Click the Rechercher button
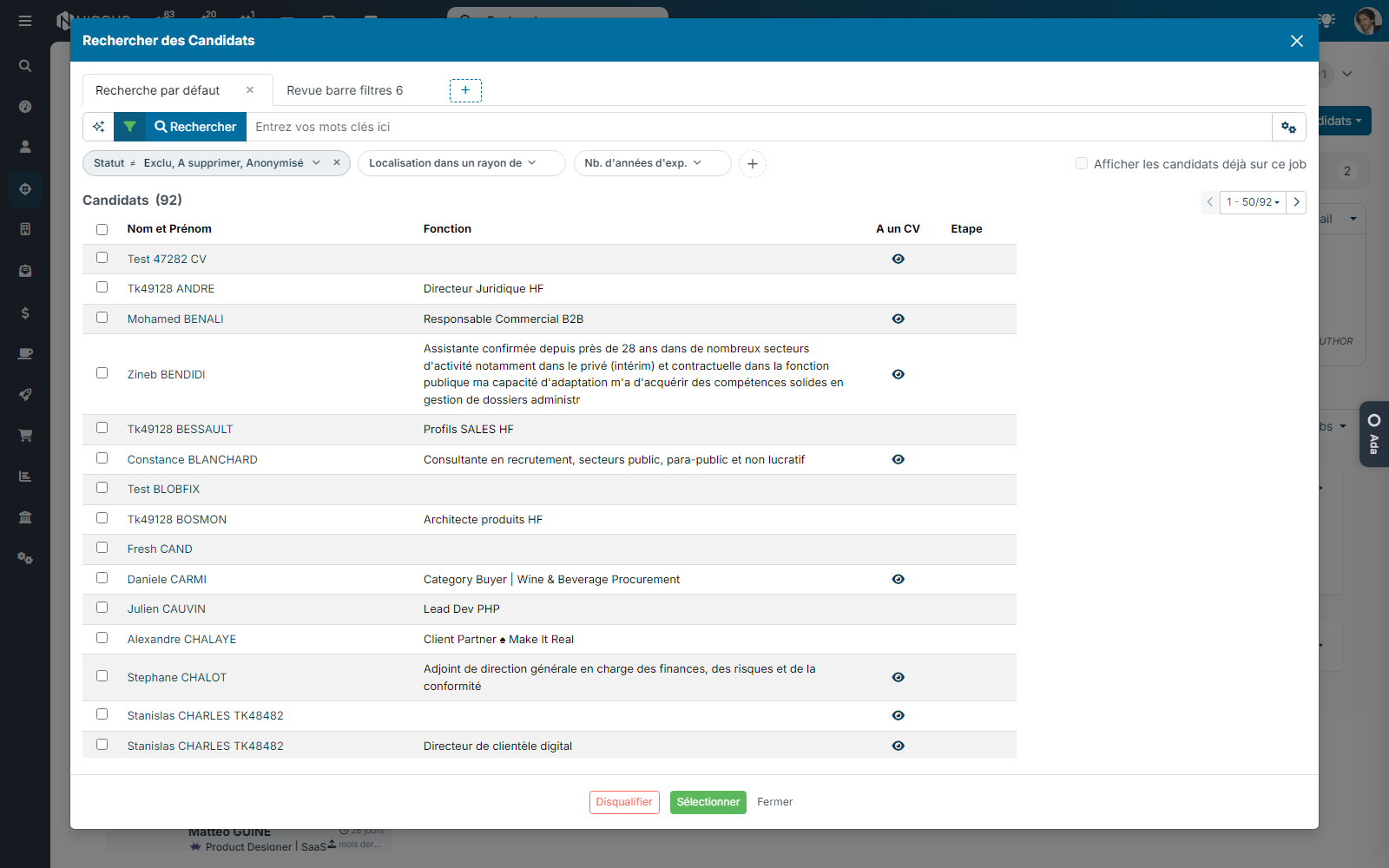 195,127
